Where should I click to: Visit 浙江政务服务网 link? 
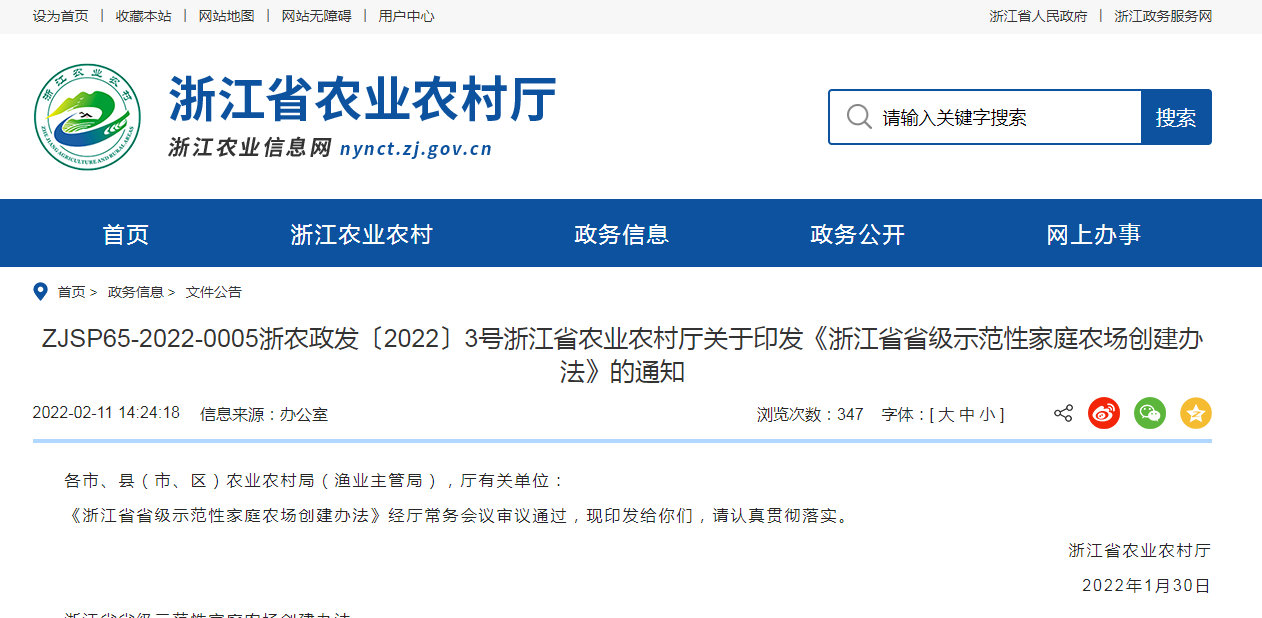[x=1162, y=16]
